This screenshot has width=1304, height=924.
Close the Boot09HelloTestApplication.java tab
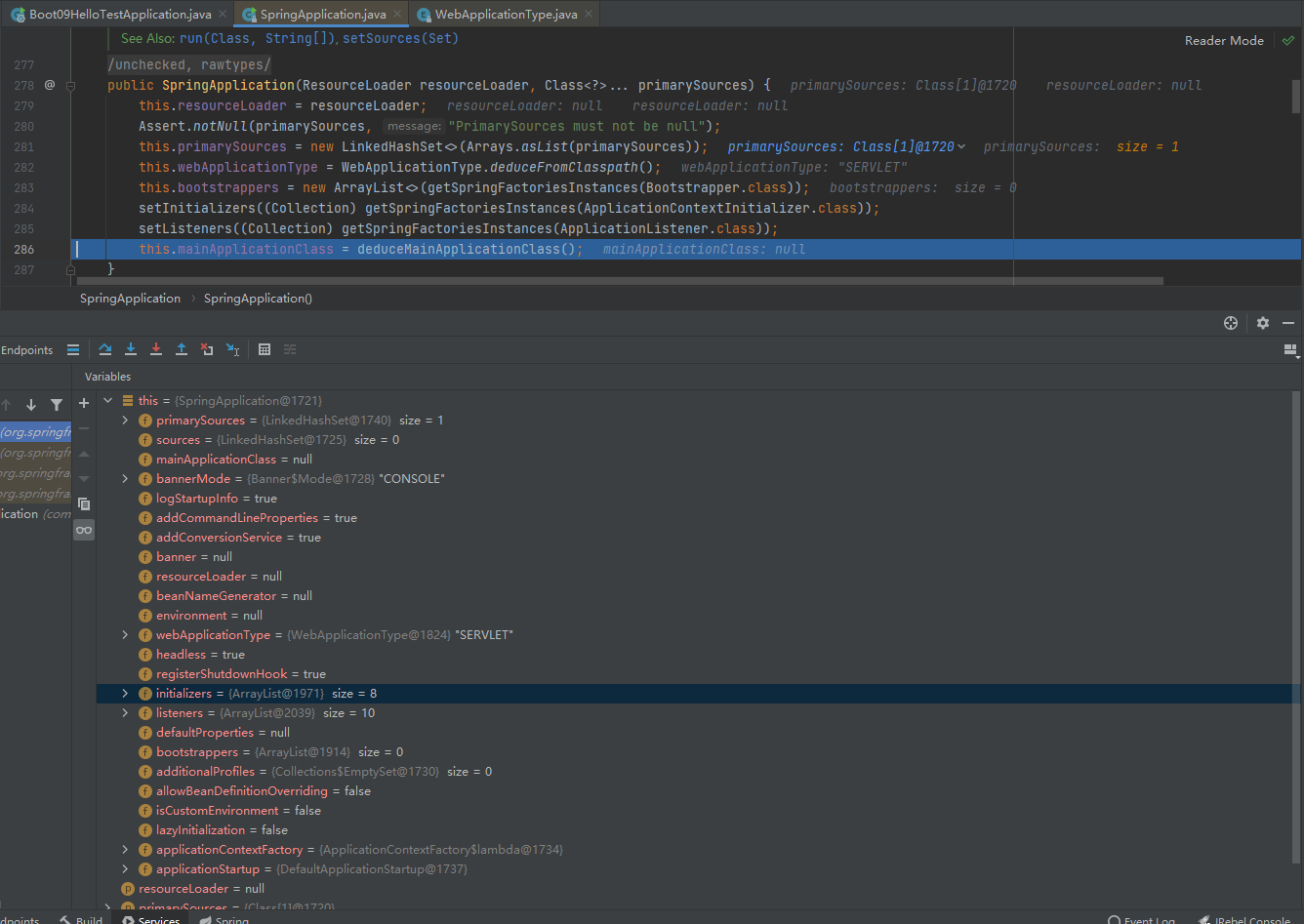coord(222,15)
